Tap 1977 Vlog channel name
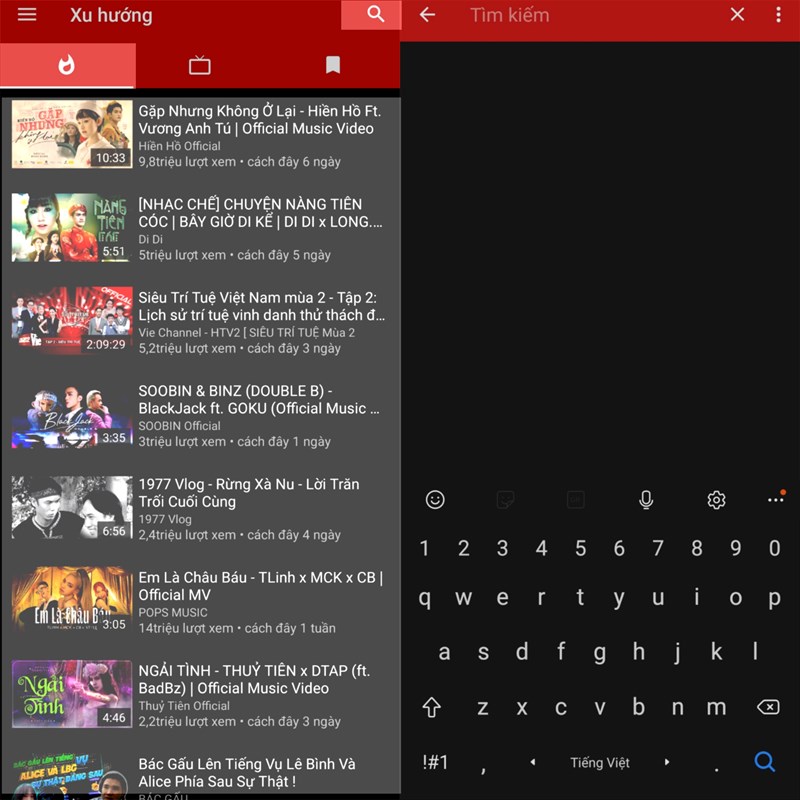 (165, 519)
